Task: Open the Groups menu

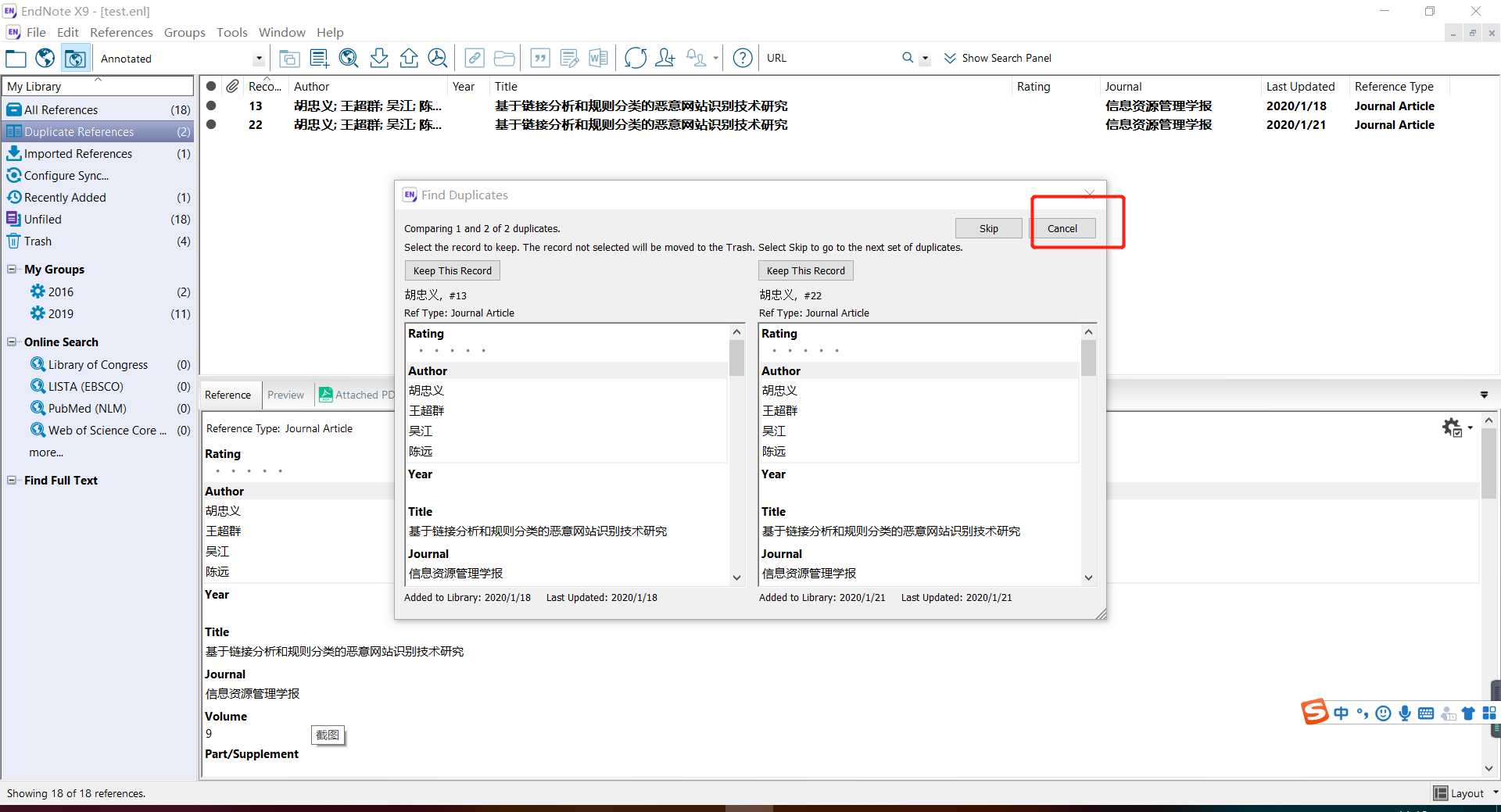Action: 184,32
